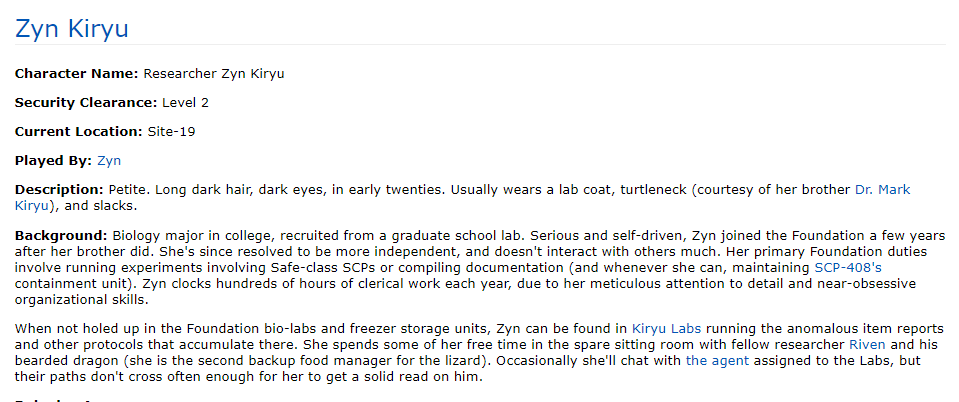
Task: Visit the Kiryu Labs link
Action: click(x=666, y=328)
